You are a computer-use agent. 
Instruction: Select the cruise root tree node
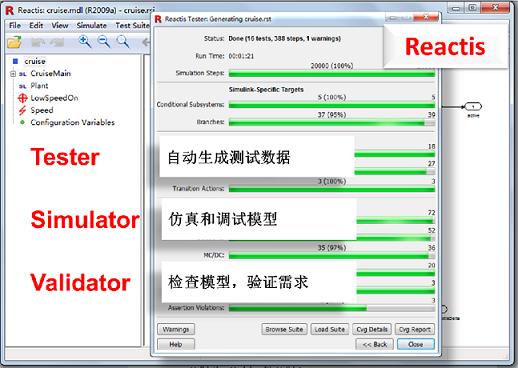tap(35, 61)
